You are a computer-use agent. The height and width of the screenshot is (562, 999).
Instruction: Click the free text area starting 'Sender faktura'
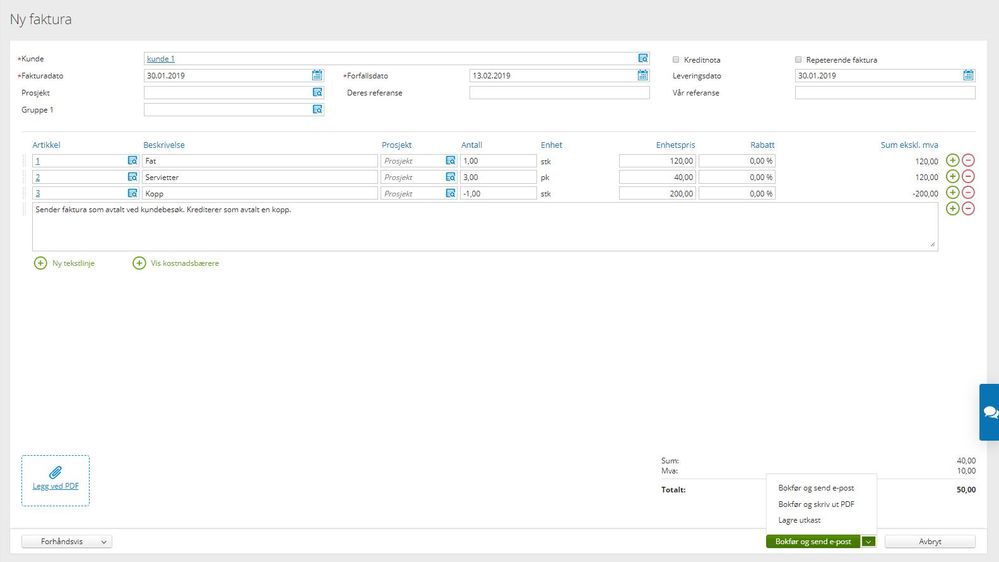(485, 227)
